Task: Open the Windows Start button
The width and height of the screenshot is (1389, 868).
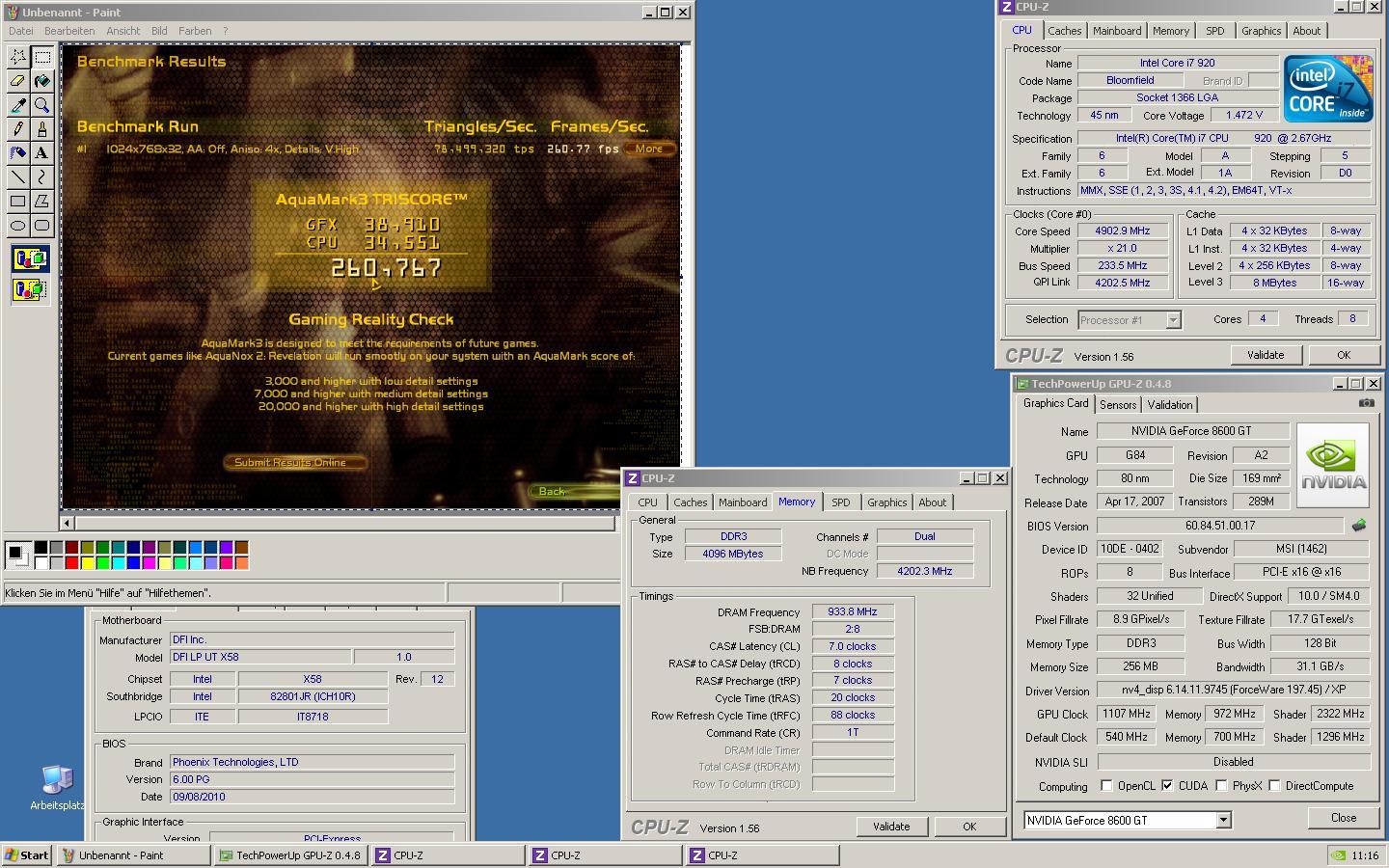Action: click(27, 855)
